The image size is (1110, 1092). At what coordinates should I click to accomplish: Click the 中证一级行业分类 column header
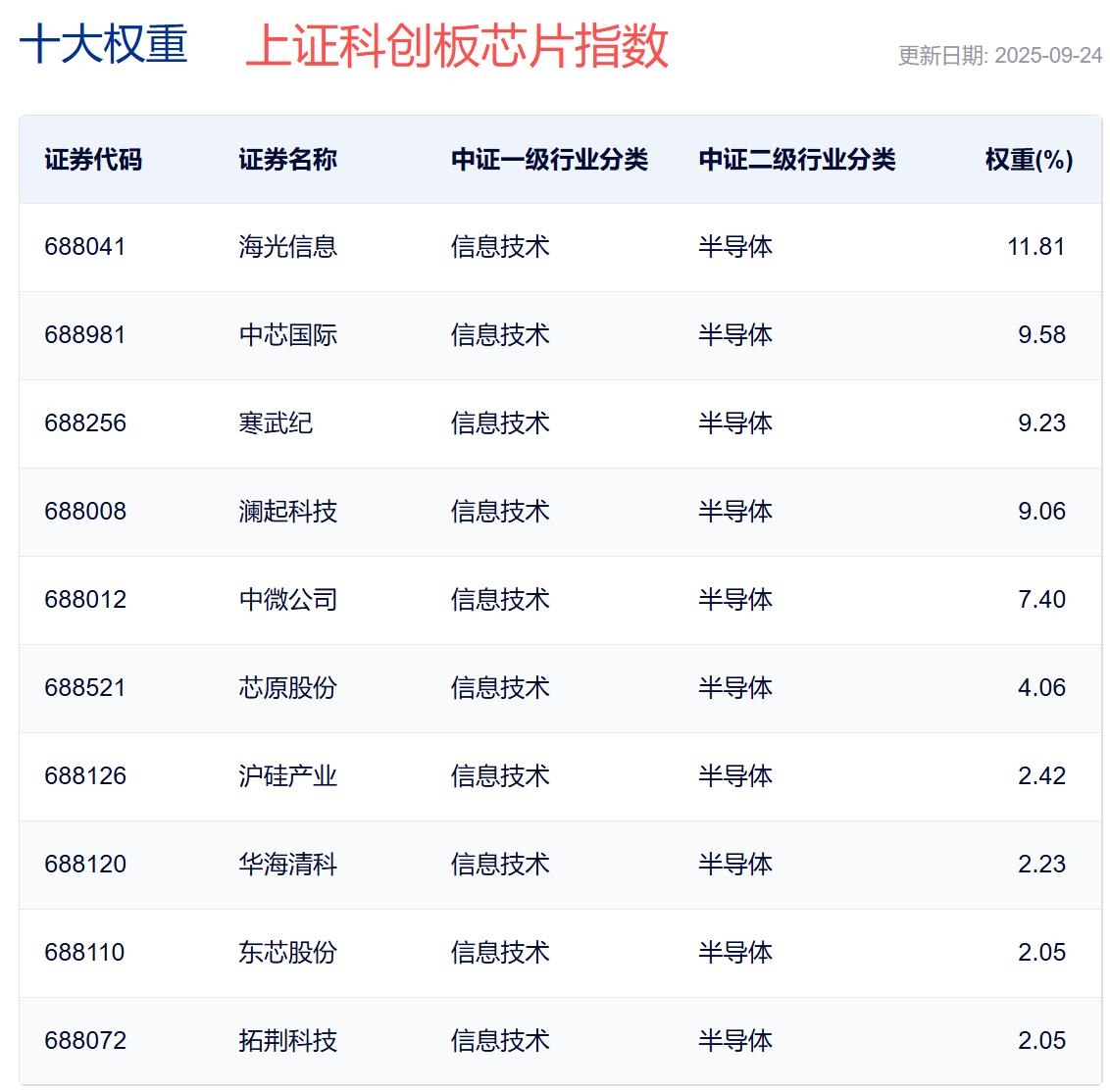click(550, 159)
